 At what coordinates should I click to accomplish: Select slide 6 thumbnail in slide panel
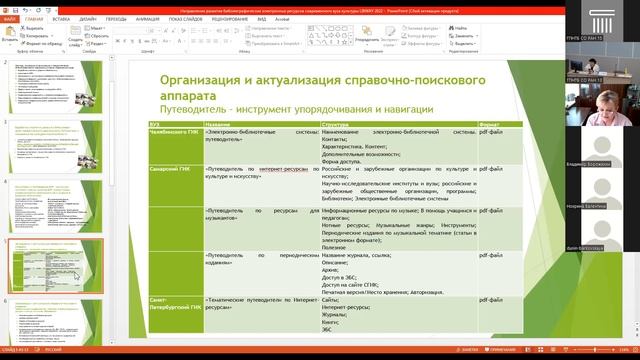click(55, 322)
